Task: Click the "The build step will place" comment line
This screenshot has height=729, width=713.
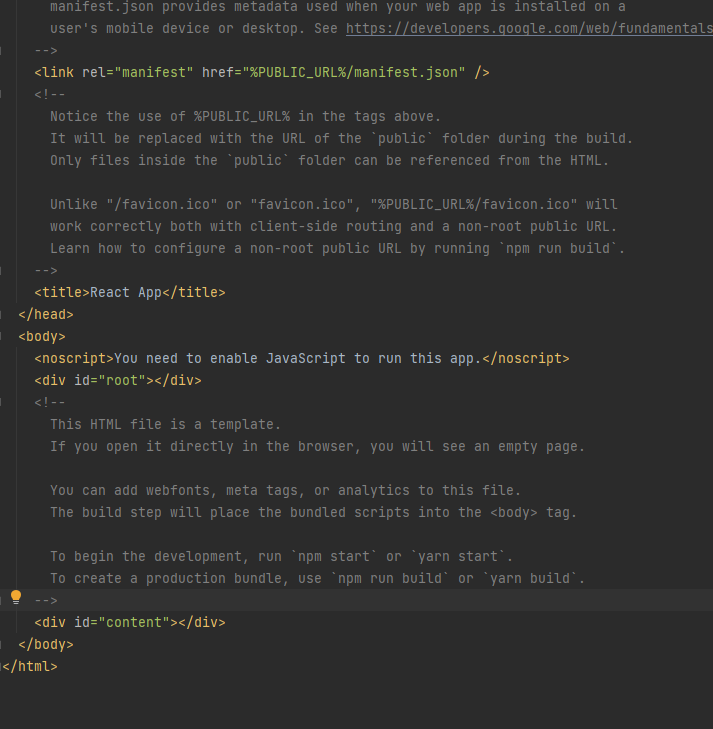Action: pyautogui.click(x=313, y=513)
